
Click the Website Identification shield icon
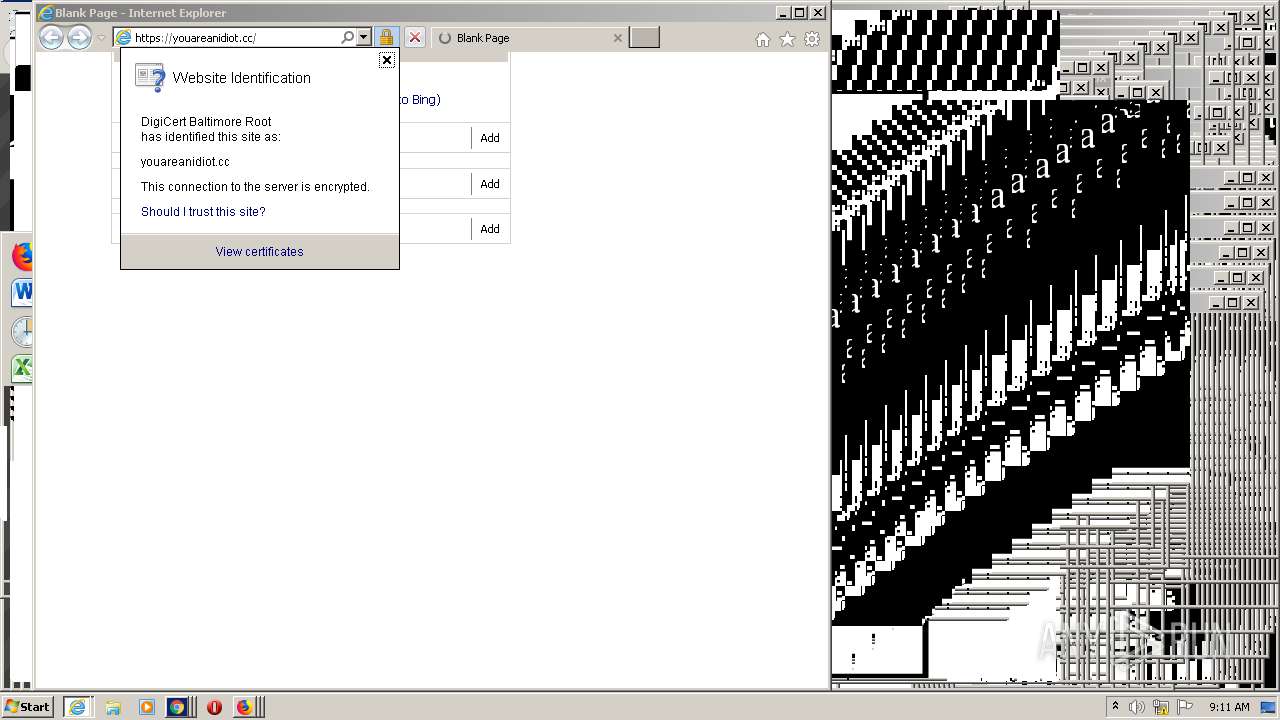(150, 78)
